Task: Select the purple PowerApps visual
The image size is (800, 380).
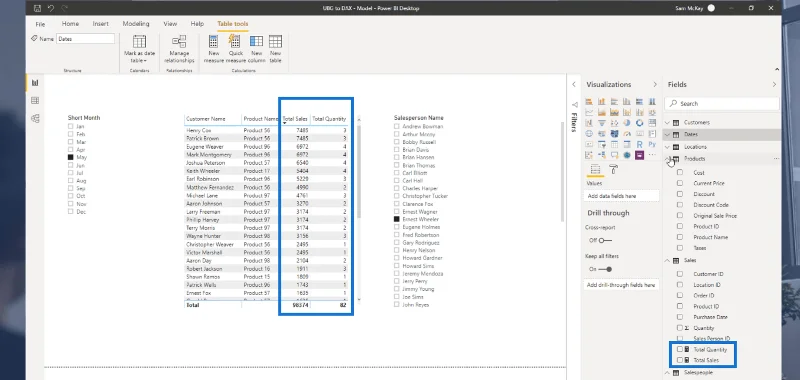Action: (x=639, y=155)
